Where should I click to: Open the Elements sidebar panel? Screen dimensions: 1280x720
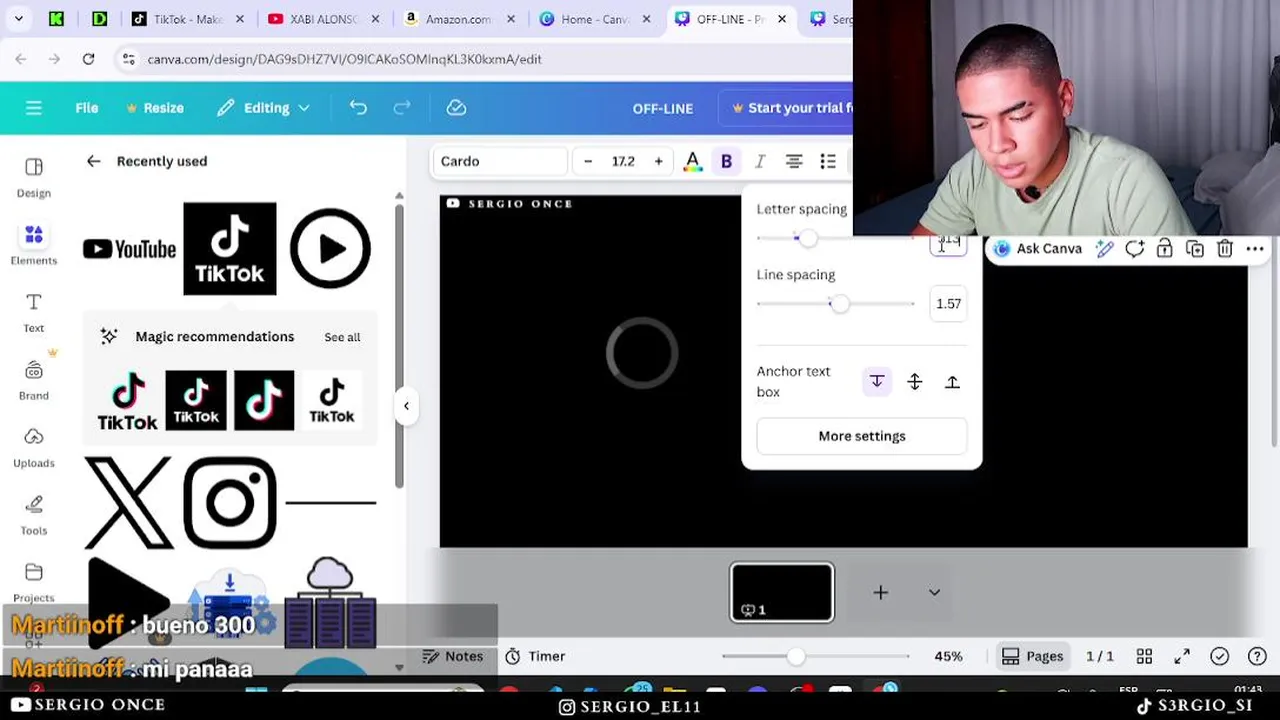point(34,244)
